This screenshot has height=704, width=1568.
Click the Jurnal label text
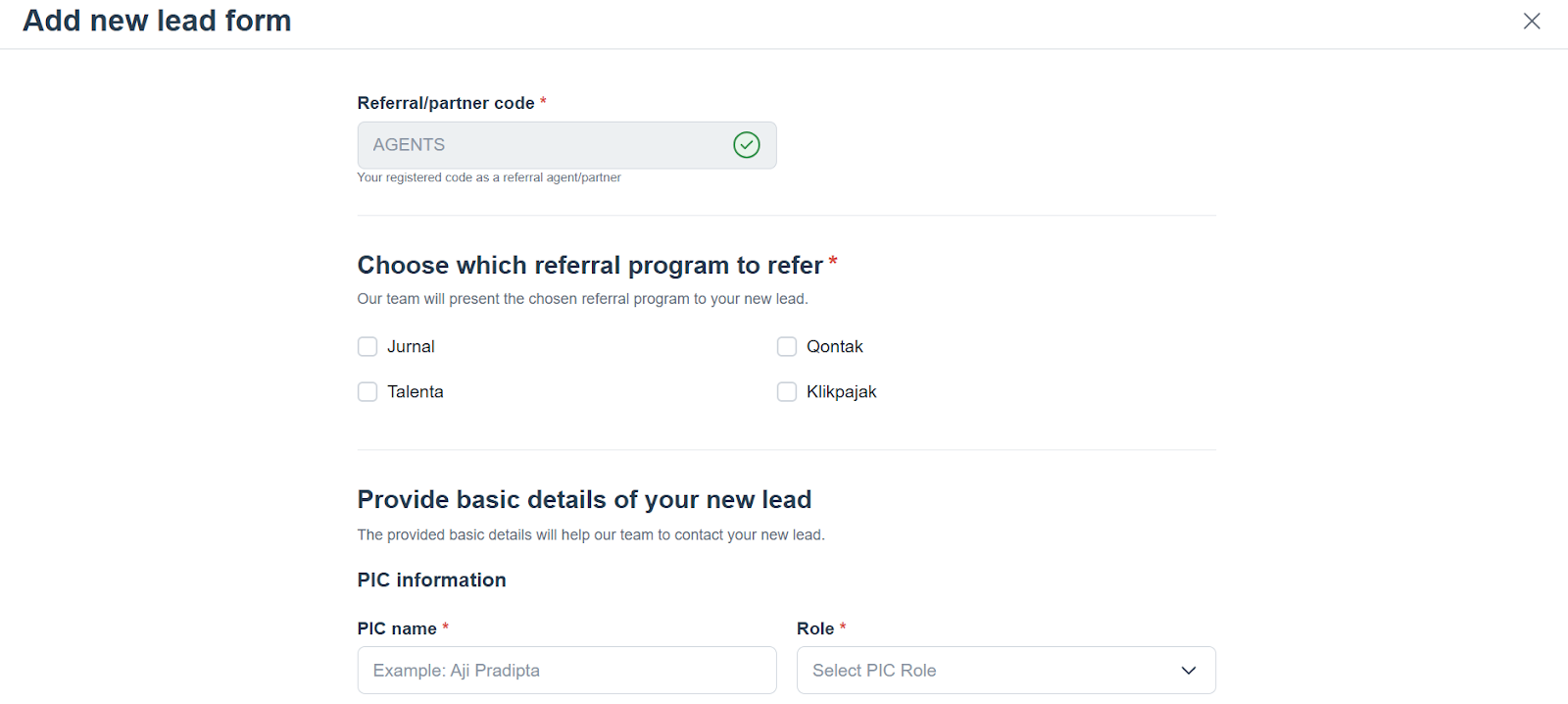click(411, 347)
